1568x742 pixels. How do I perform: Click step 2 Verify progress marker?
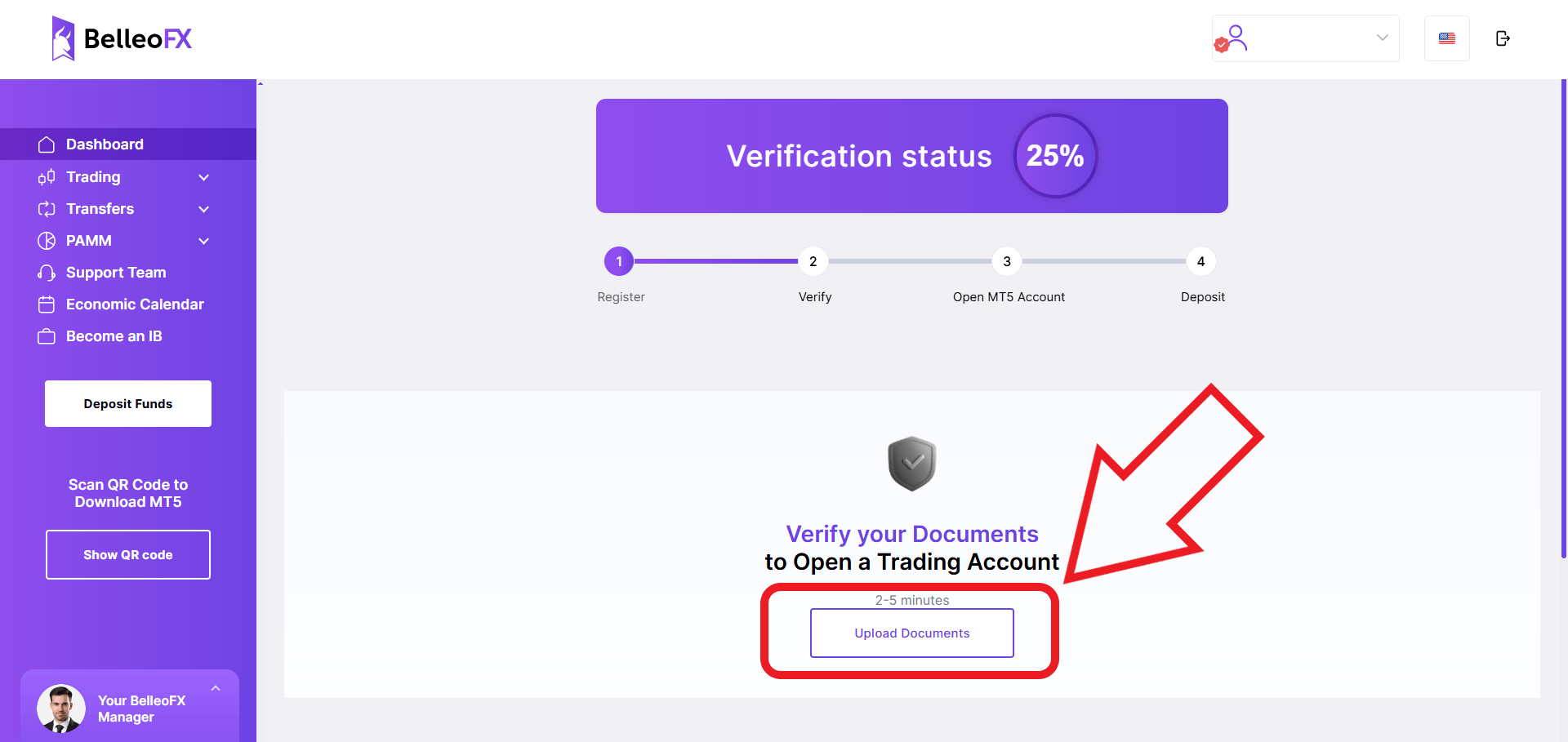(x=813, y=261)
